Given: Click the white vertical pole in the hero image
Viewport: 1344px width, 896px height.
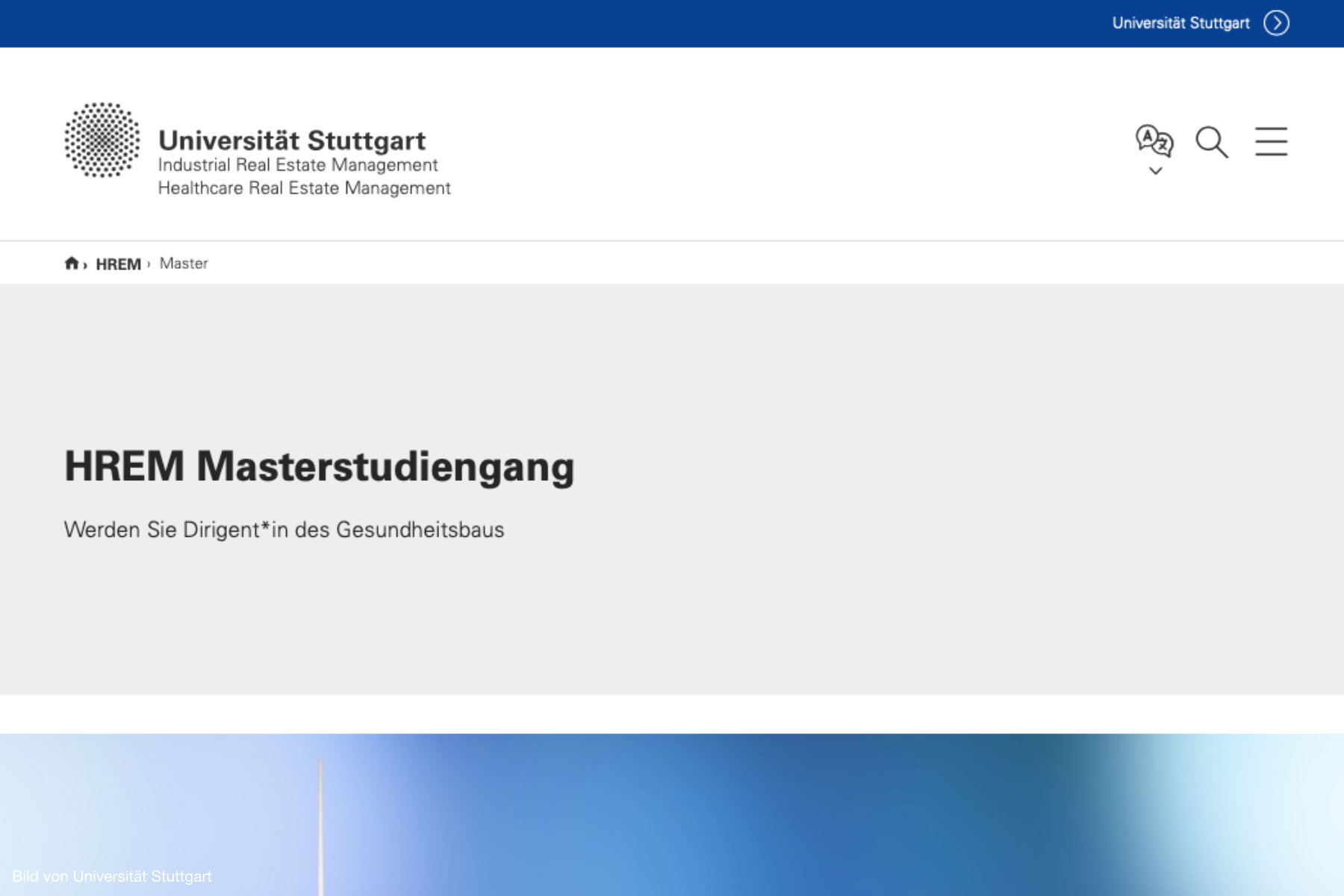Looking at the screenshot, I should point(321,821).
